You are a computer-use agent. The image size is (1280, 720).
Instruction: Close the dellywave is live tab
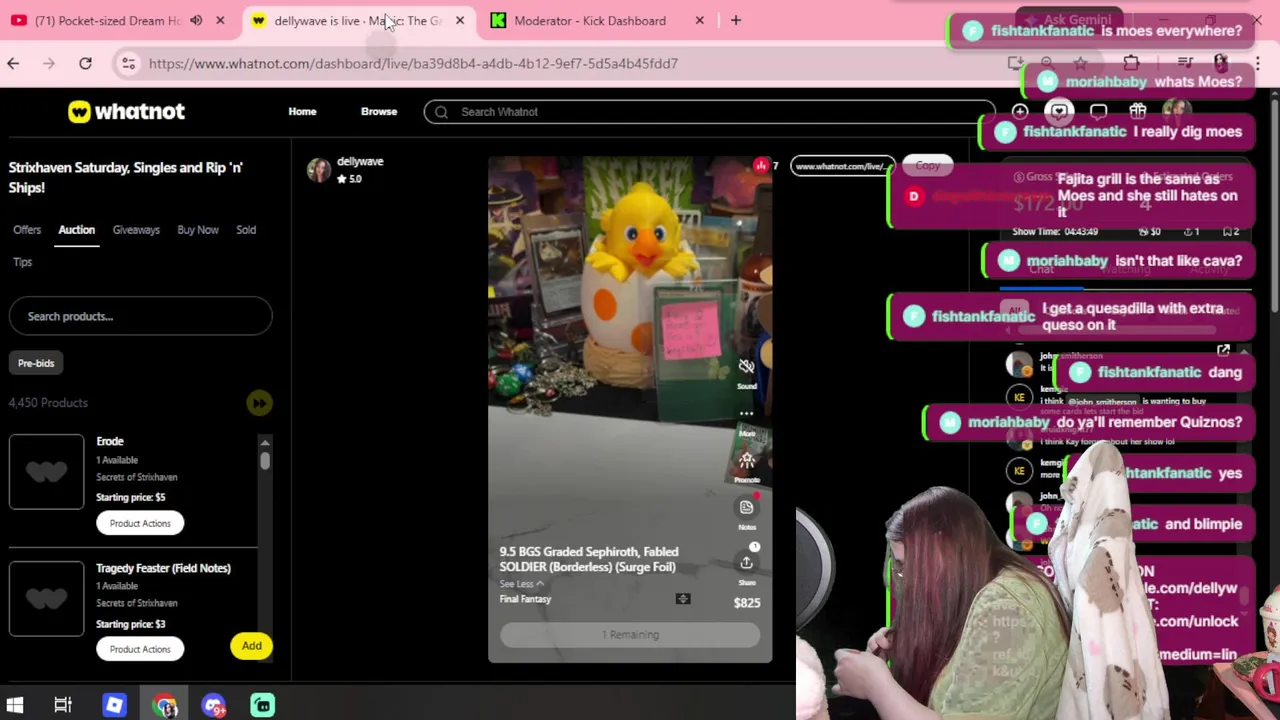click(x=460, y=20)
